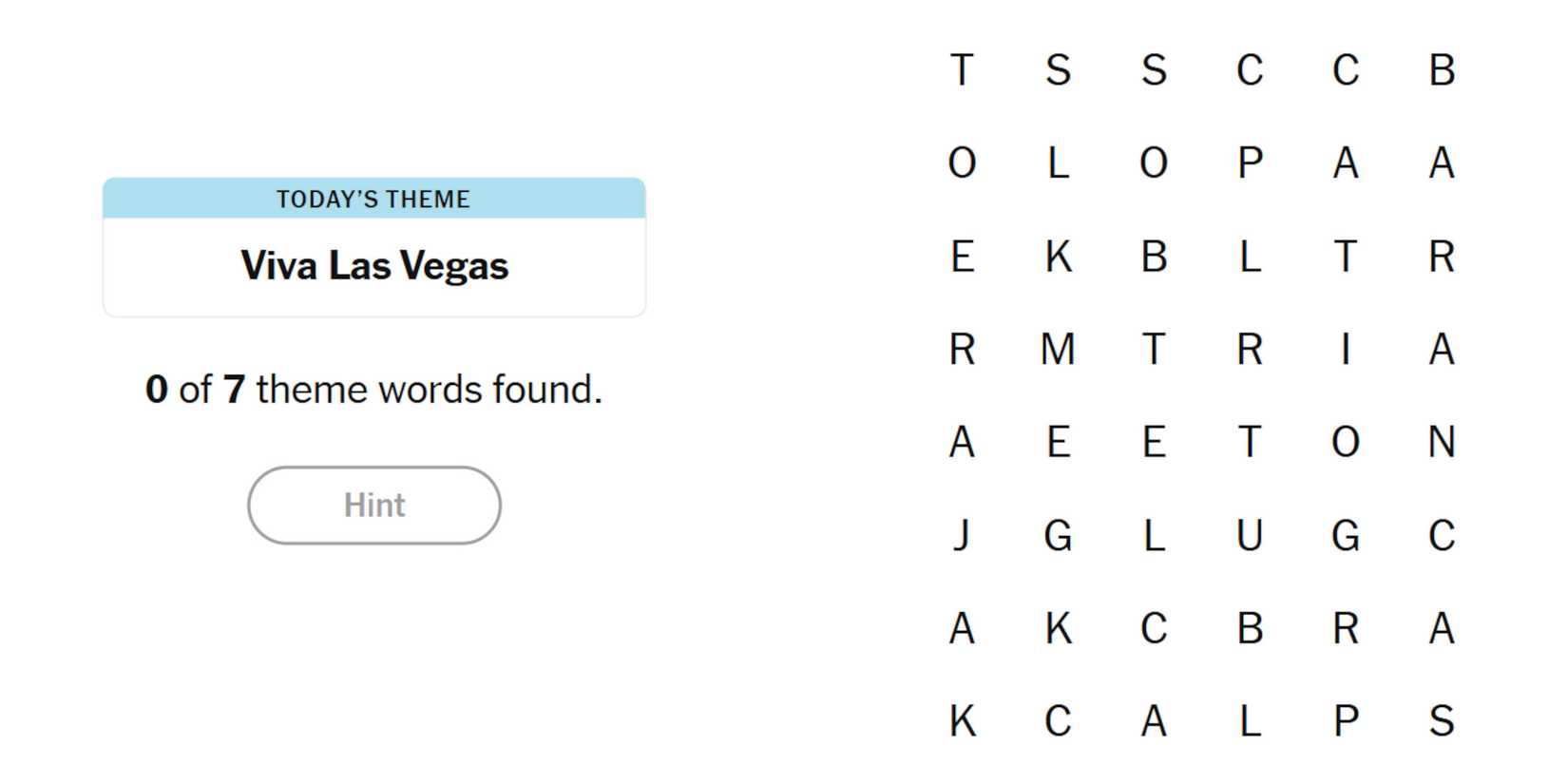1568x784 pixels.
Task: Select the letter M in the grid
Action: coord(1058,349)
